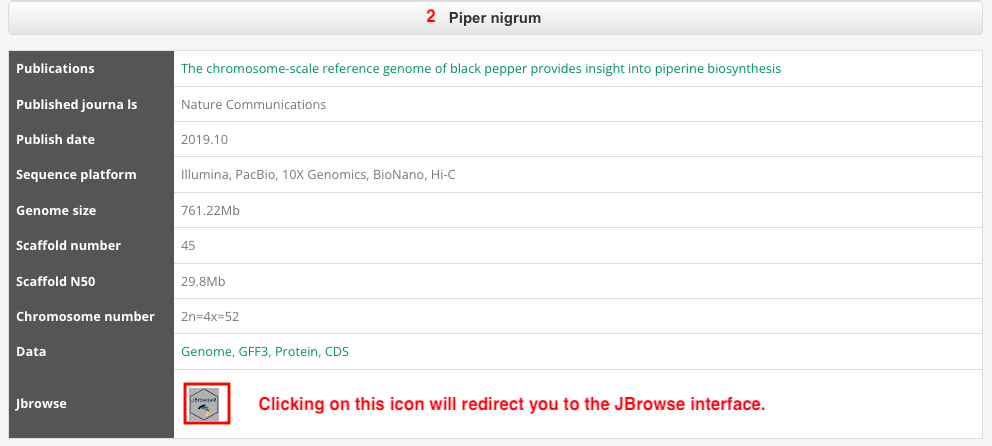The width and height of the screenshot is (992, 446).
Task: Select the Publish date value 2019.10
Action: [x=204, y=140]
